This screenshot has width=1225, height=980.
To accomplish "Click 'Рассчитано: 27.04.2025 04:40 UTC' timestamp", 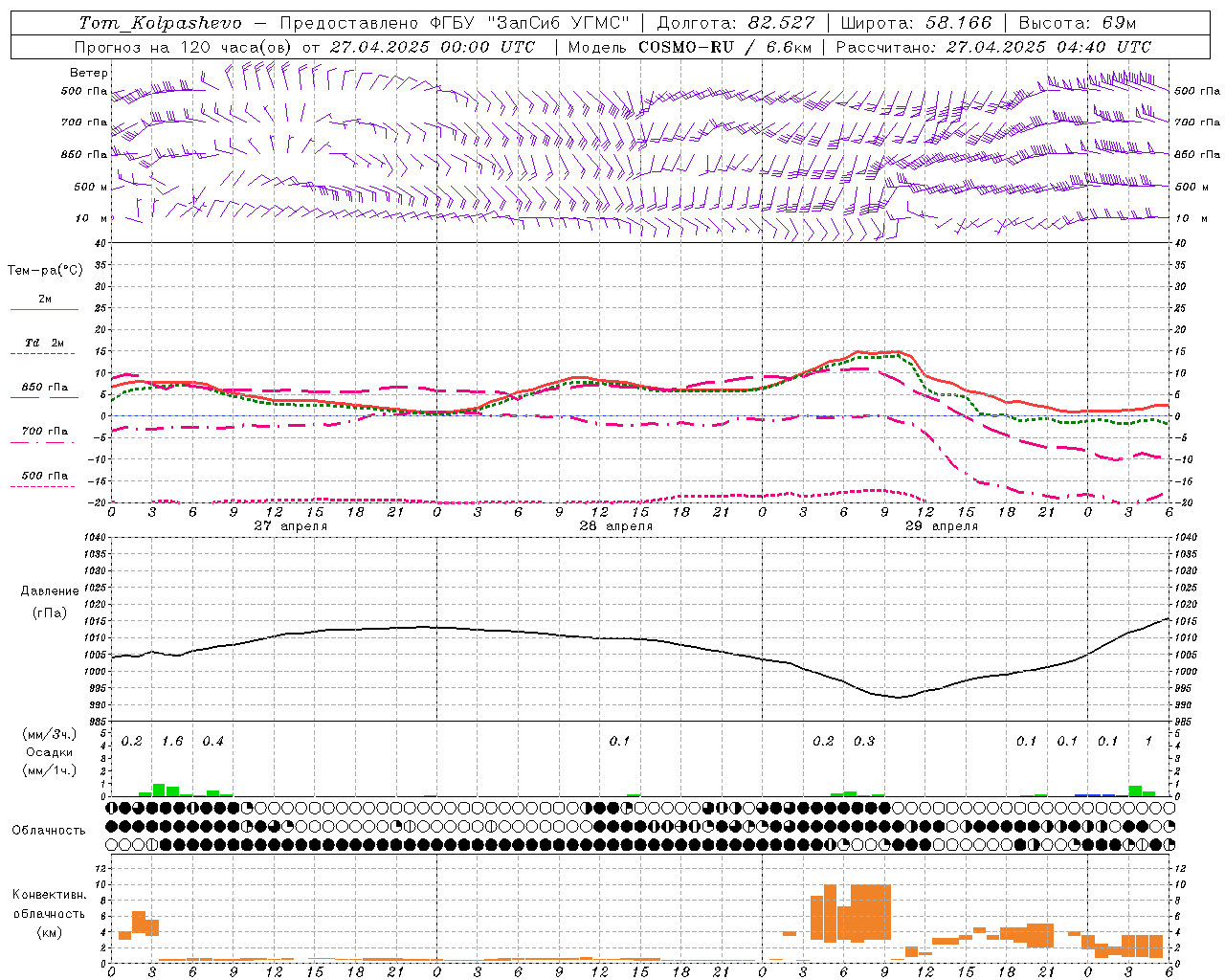I will click(x=993, y=47).
